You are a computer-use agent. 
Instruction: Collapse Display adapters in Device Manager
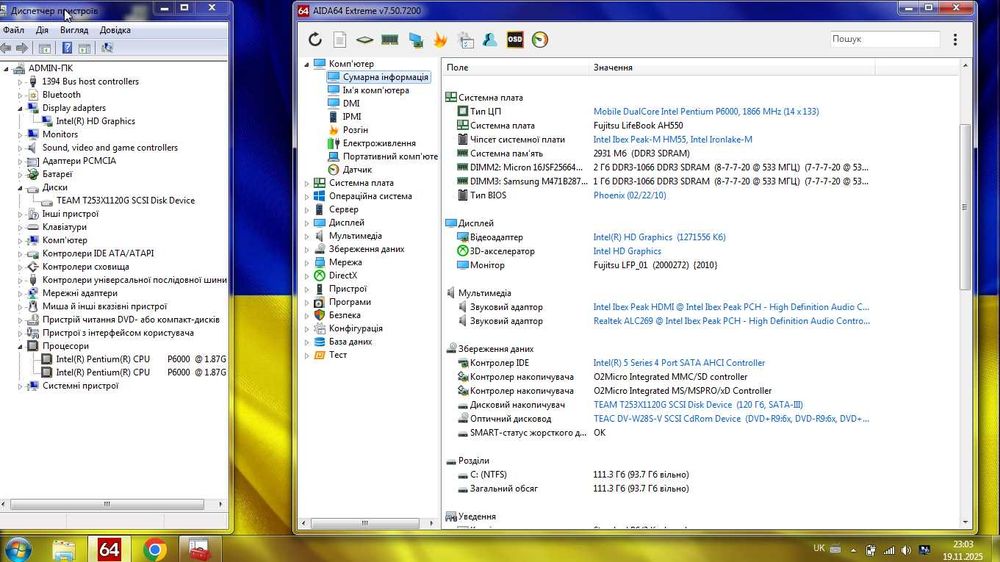[x=20, y=108]
